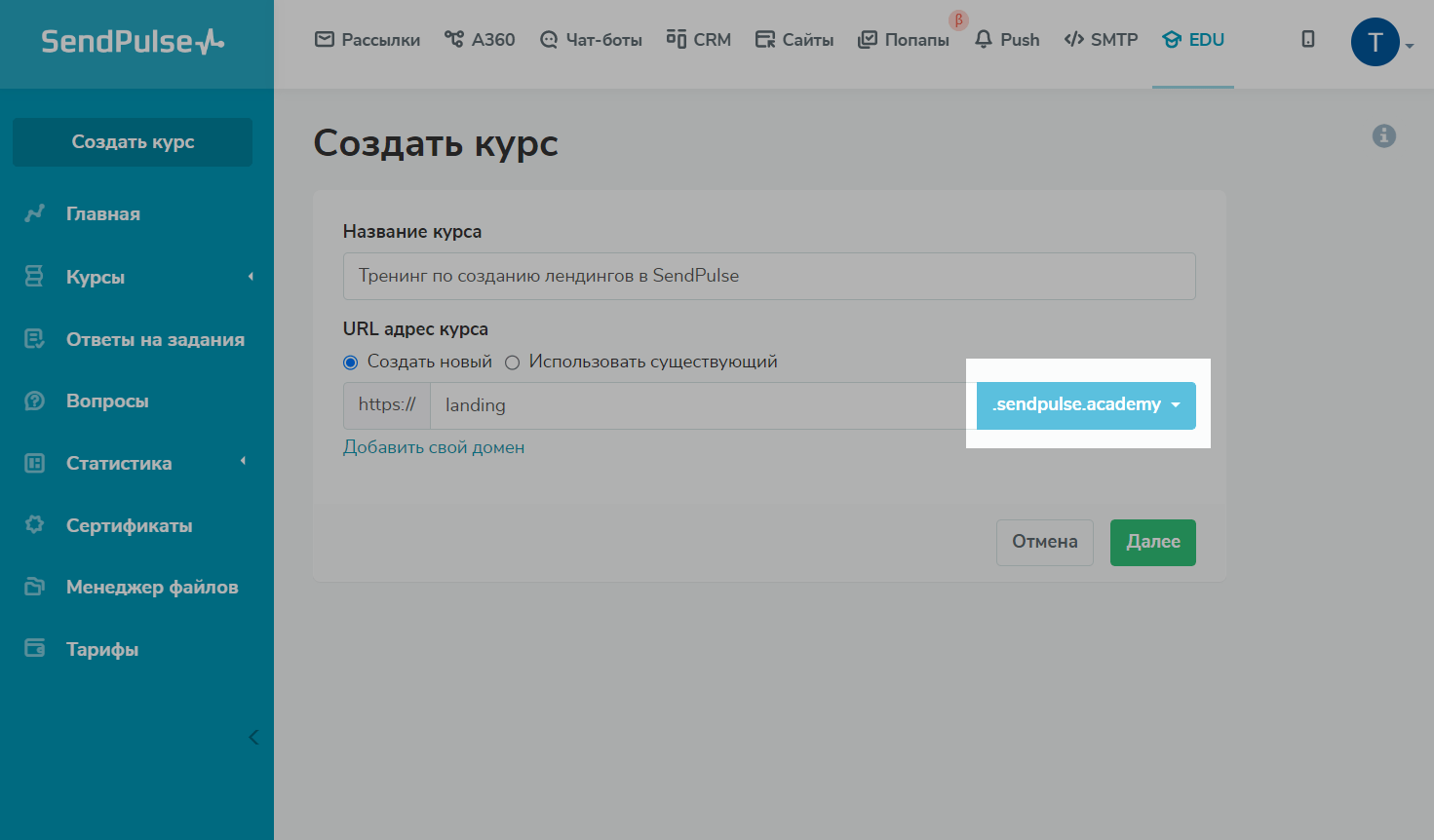Screen dimensions: 1434x840
Task: Click the Вопросы question mark icon
Action: (x=35, y=401)
